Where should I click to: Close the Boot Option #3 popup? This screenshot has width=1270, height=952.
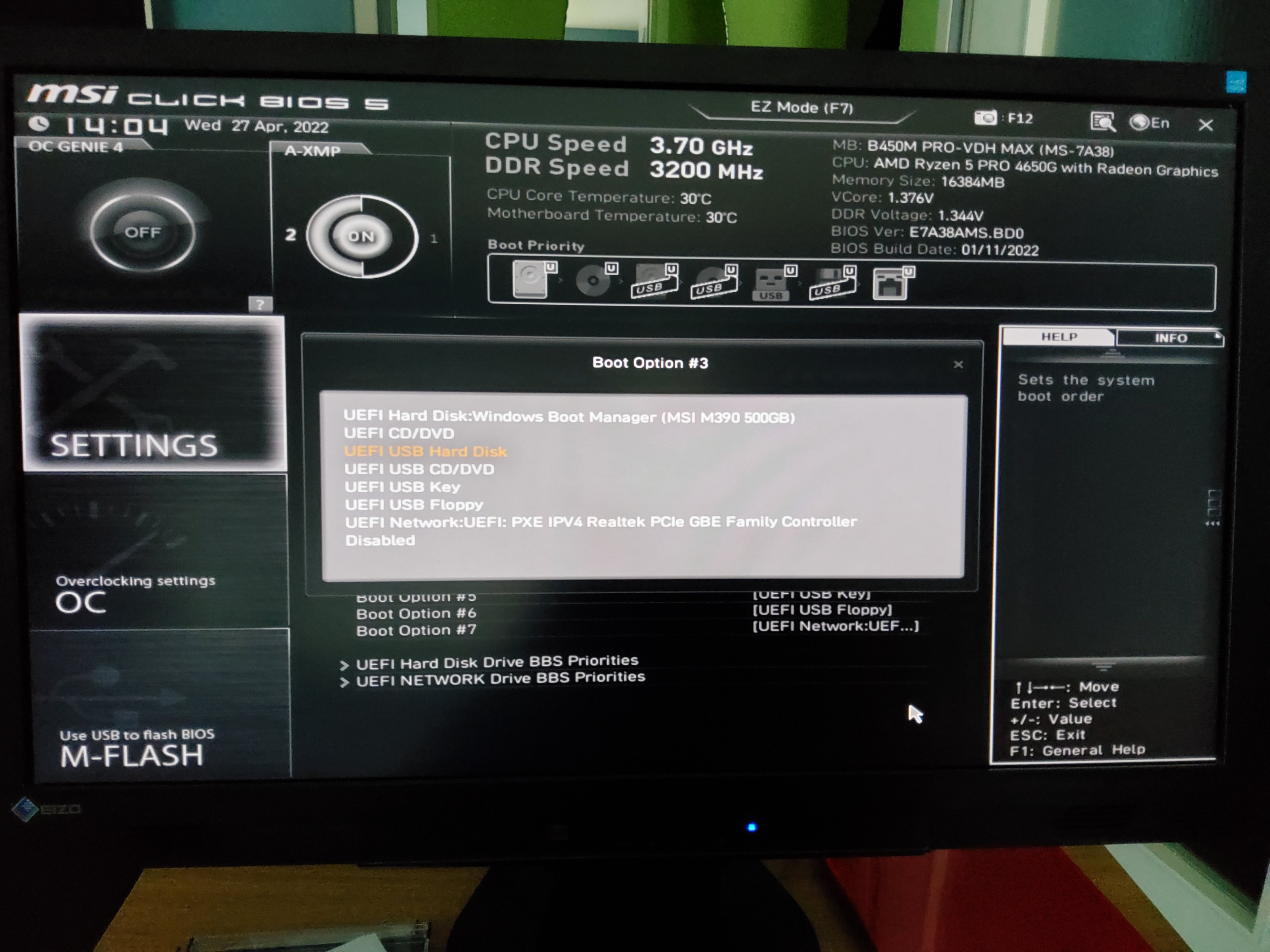coord(958,364)
